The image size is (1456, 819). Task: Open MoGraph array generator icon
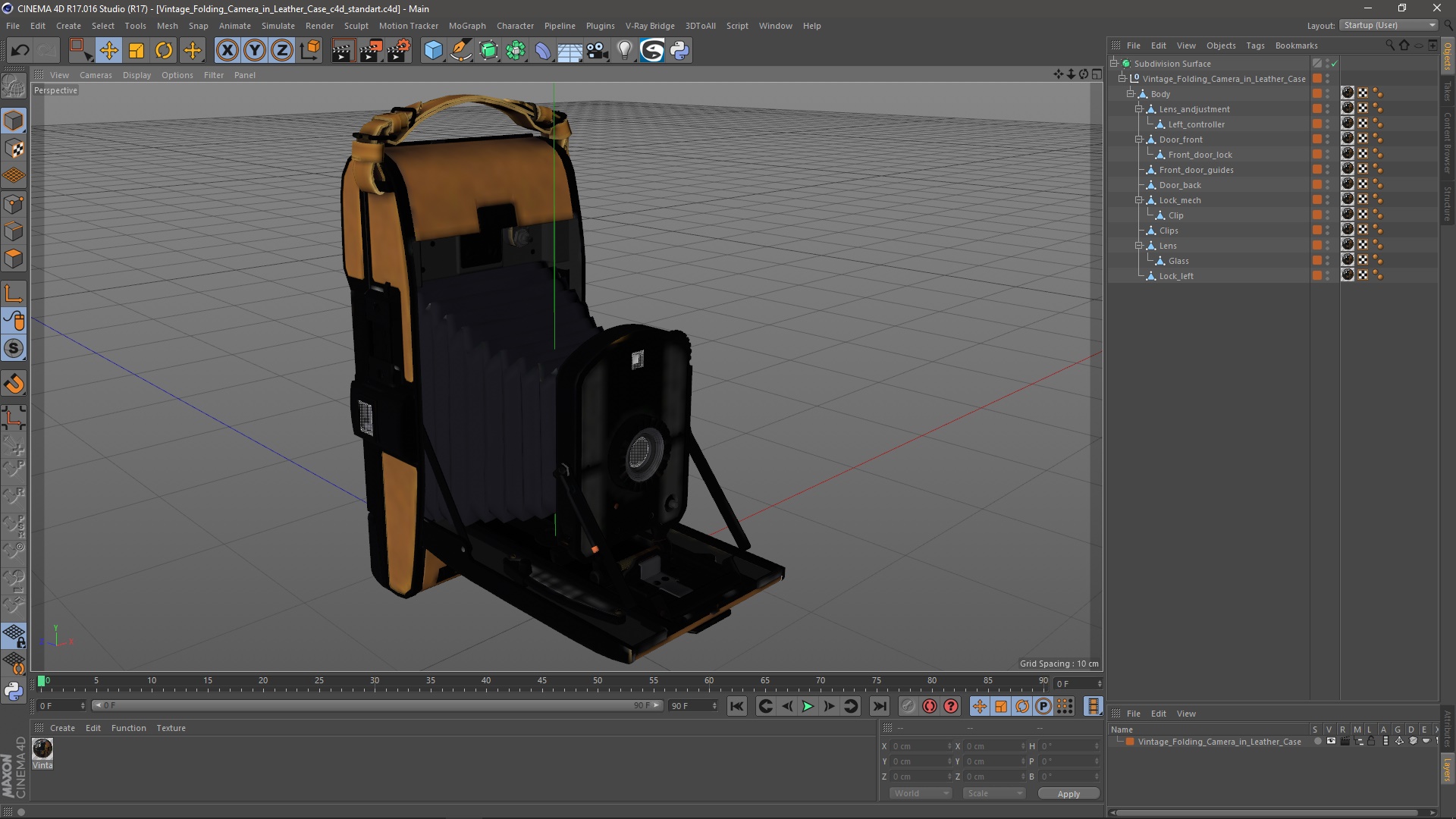point(516,51)
